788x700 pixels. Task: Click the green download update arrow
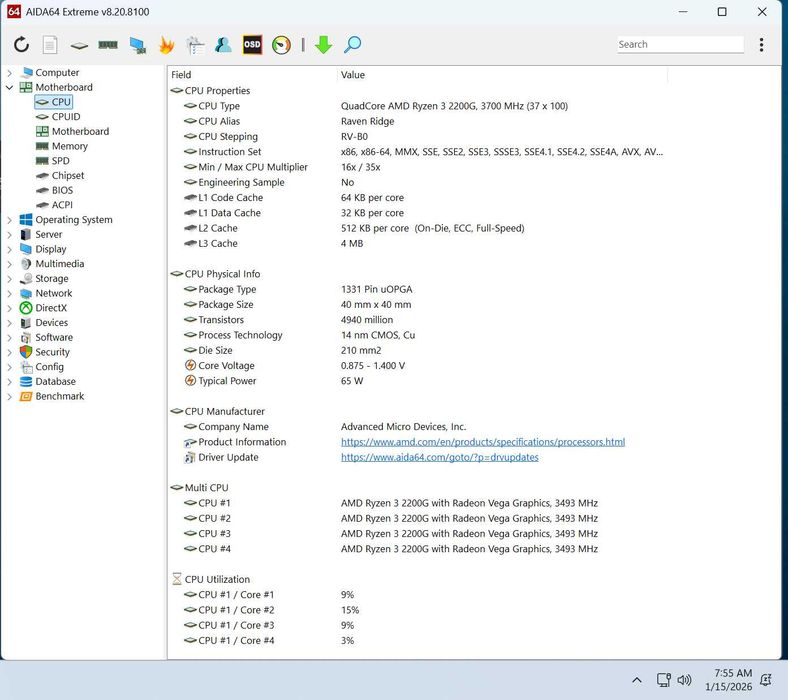coord(324,45)
